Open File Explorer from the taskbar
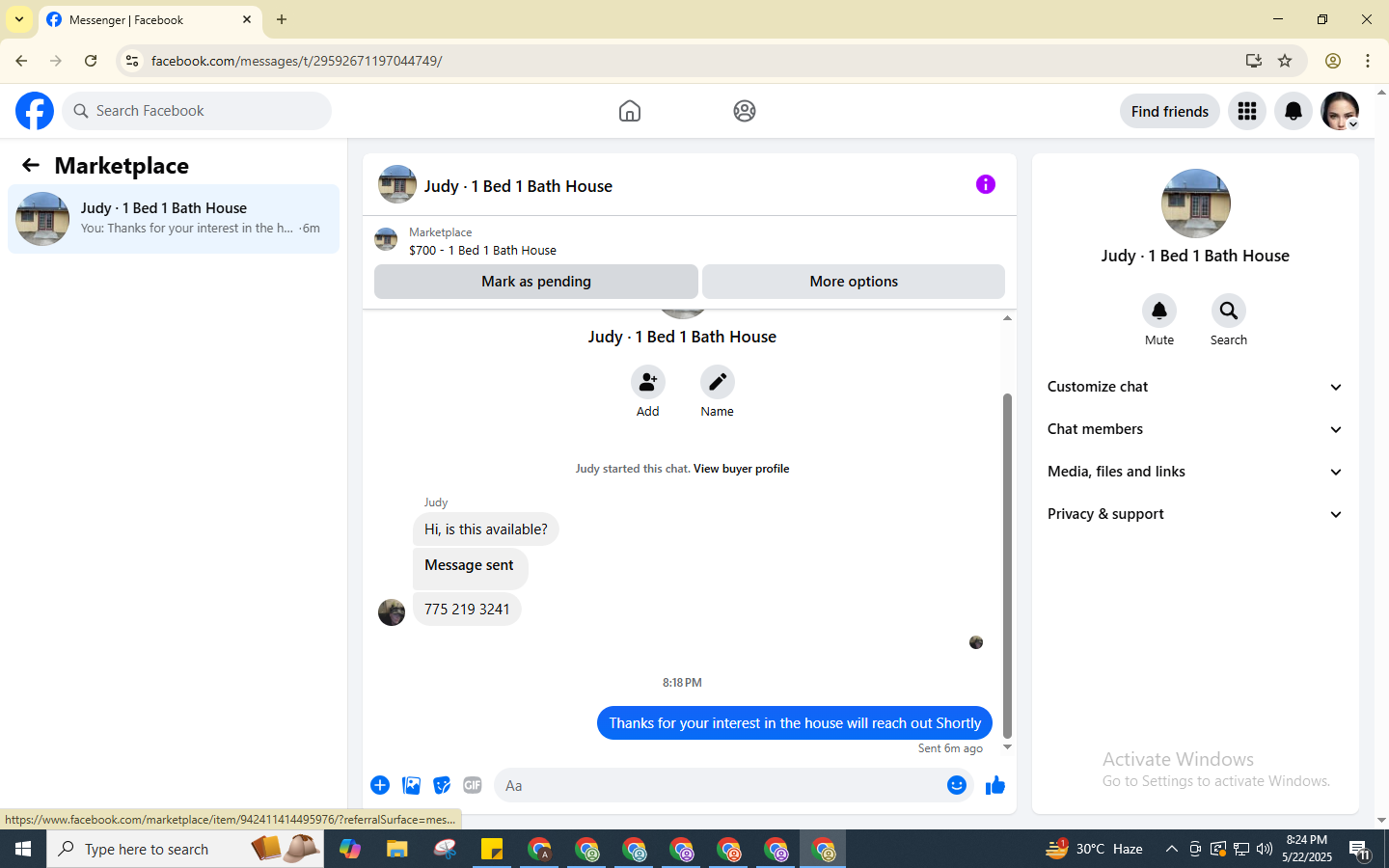Viewport: 1389px width, 868px height. 397,849
